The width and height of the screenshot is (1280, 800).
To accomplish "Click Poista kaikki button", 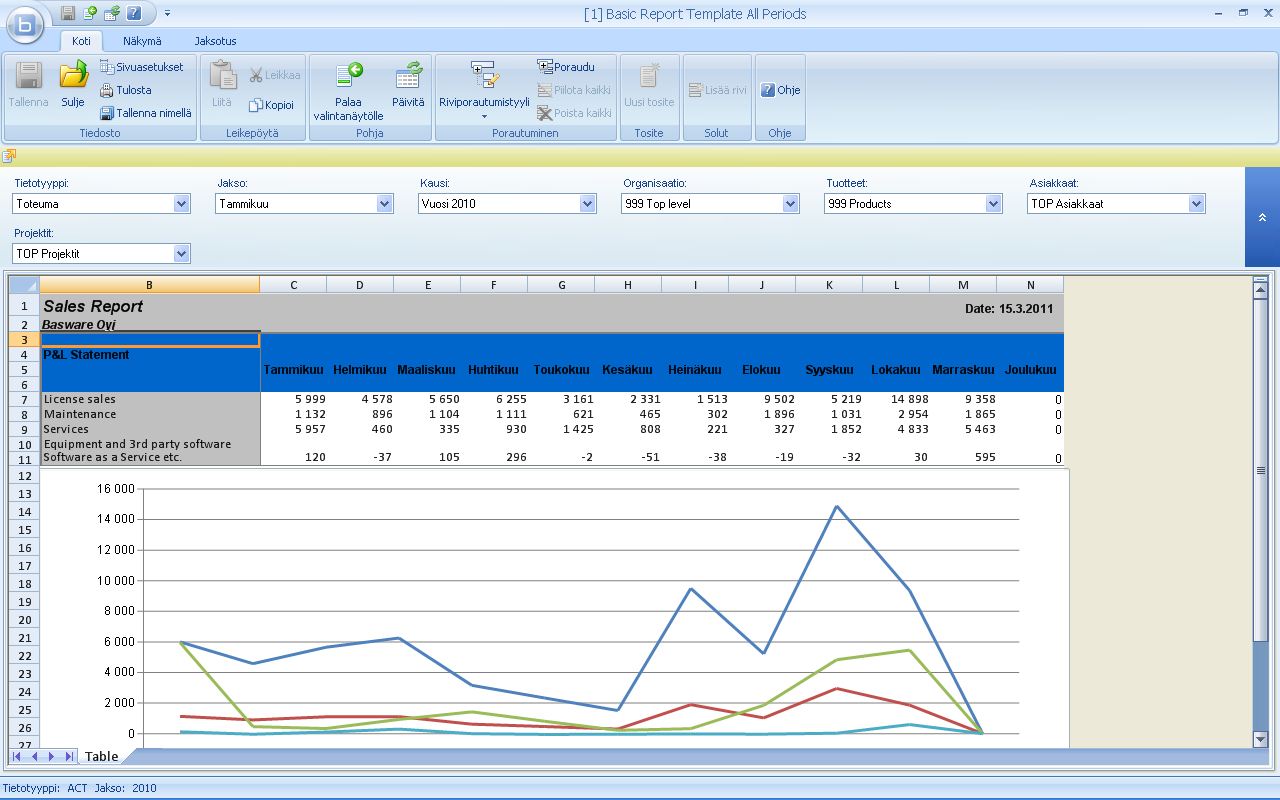I will (x=574, y=113).
